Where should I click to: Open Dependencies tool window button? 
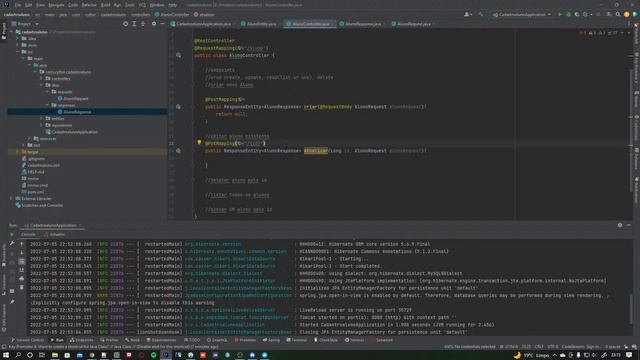point(161,340)
